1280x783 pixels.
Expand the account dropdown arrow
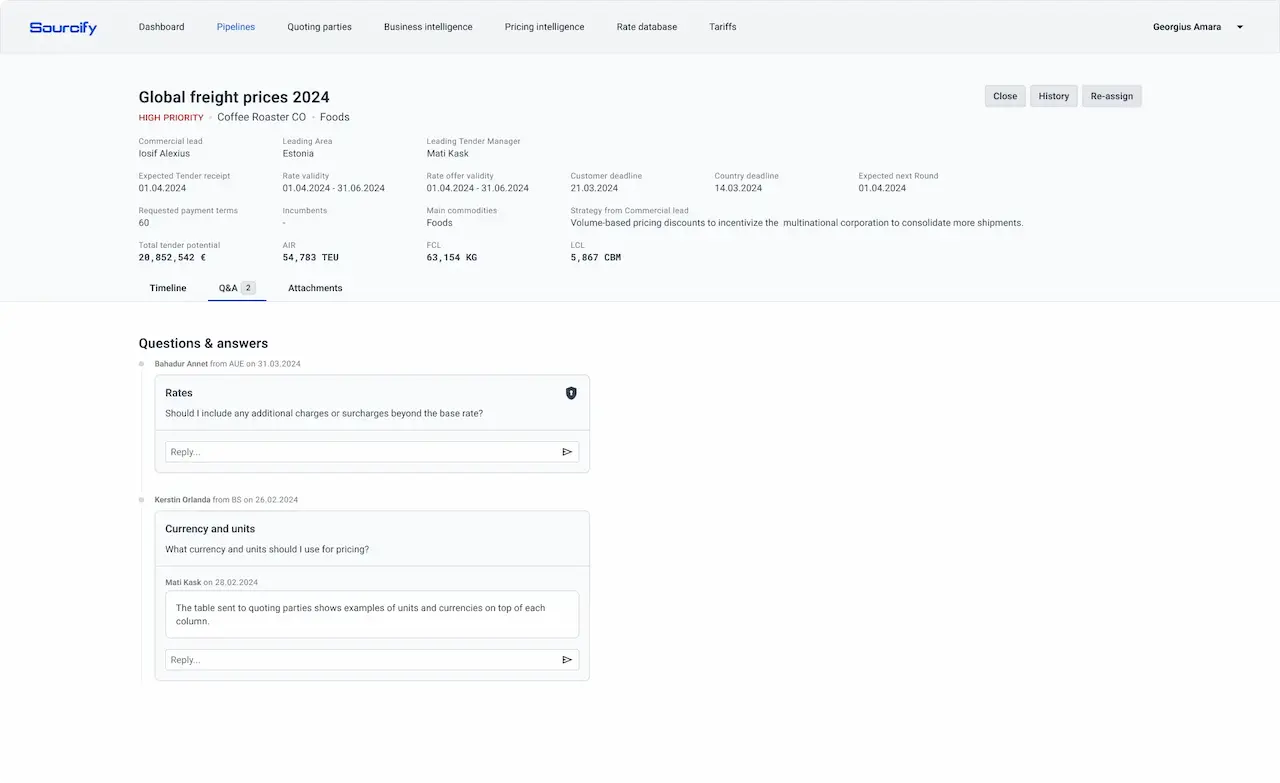(1239, 27)
